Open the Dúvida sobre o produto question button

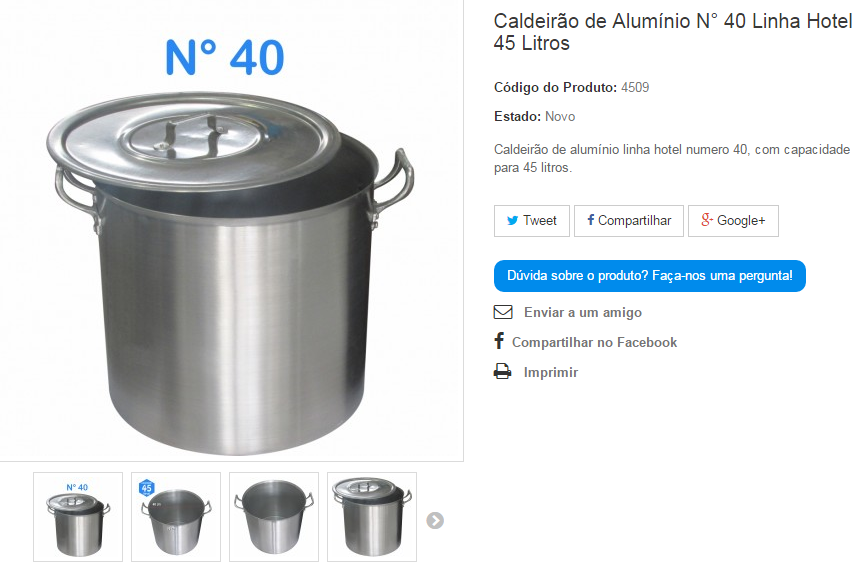pyautogui.click(x=649, y=276)
